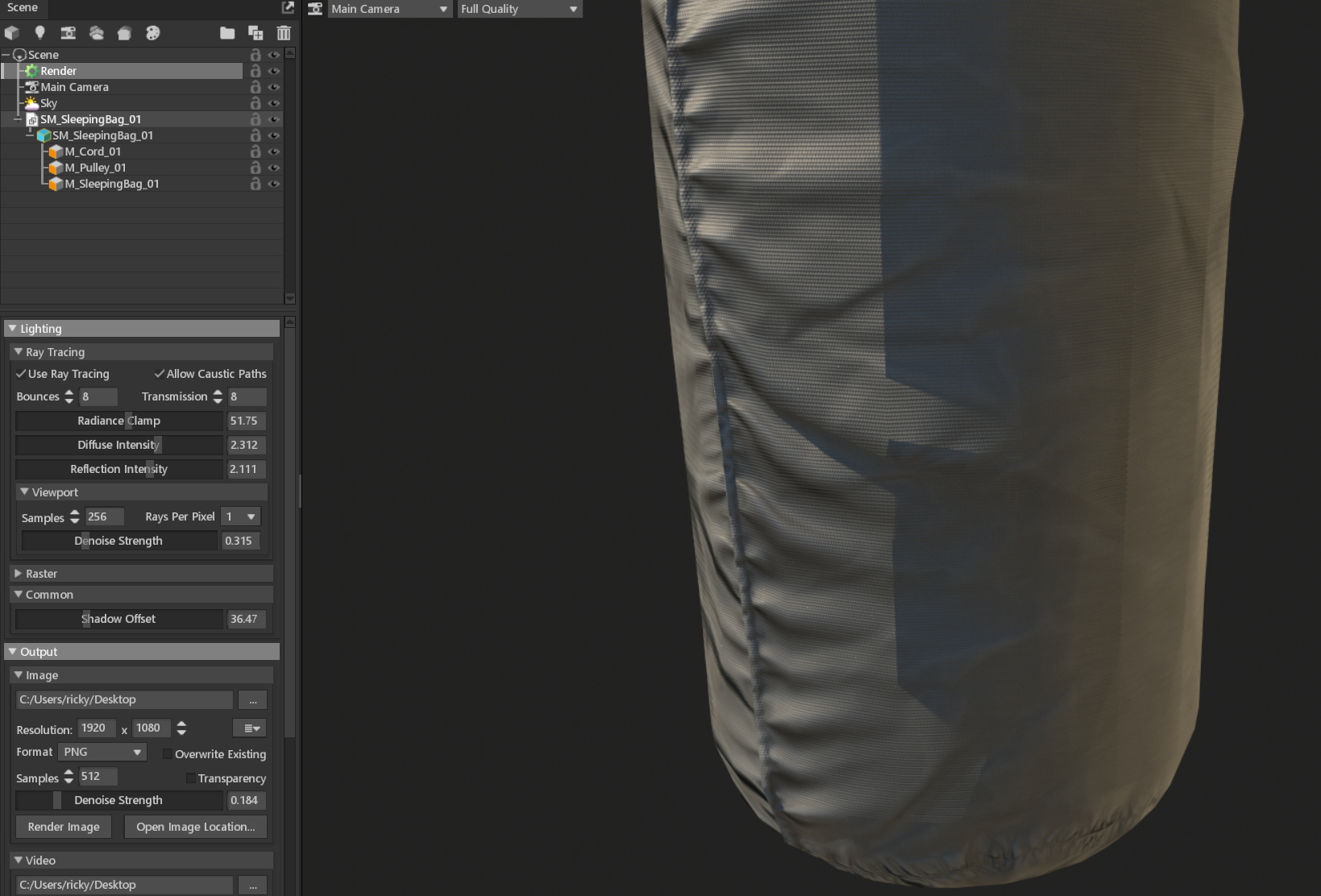Increase Bounces with stepper arrows

(x=69, y=392)
